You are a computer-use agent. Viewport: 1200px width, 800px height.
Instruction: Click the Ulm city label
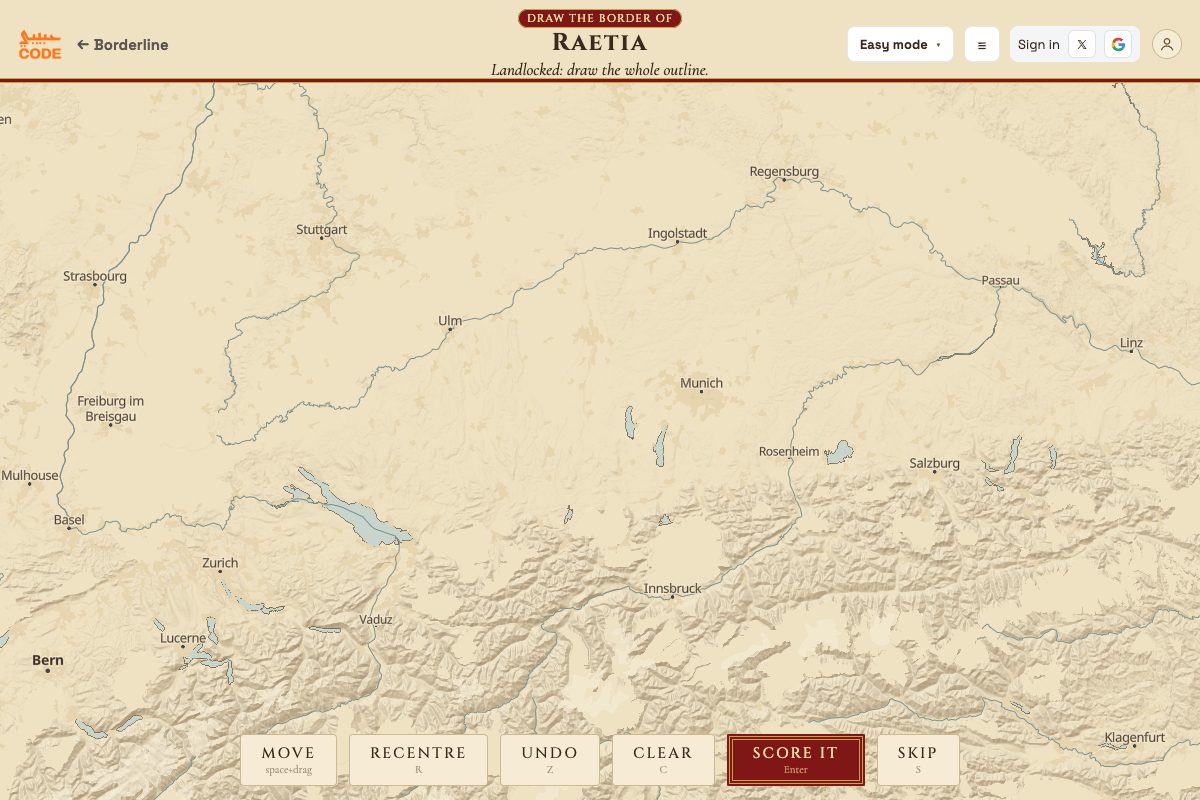point(450,321)
